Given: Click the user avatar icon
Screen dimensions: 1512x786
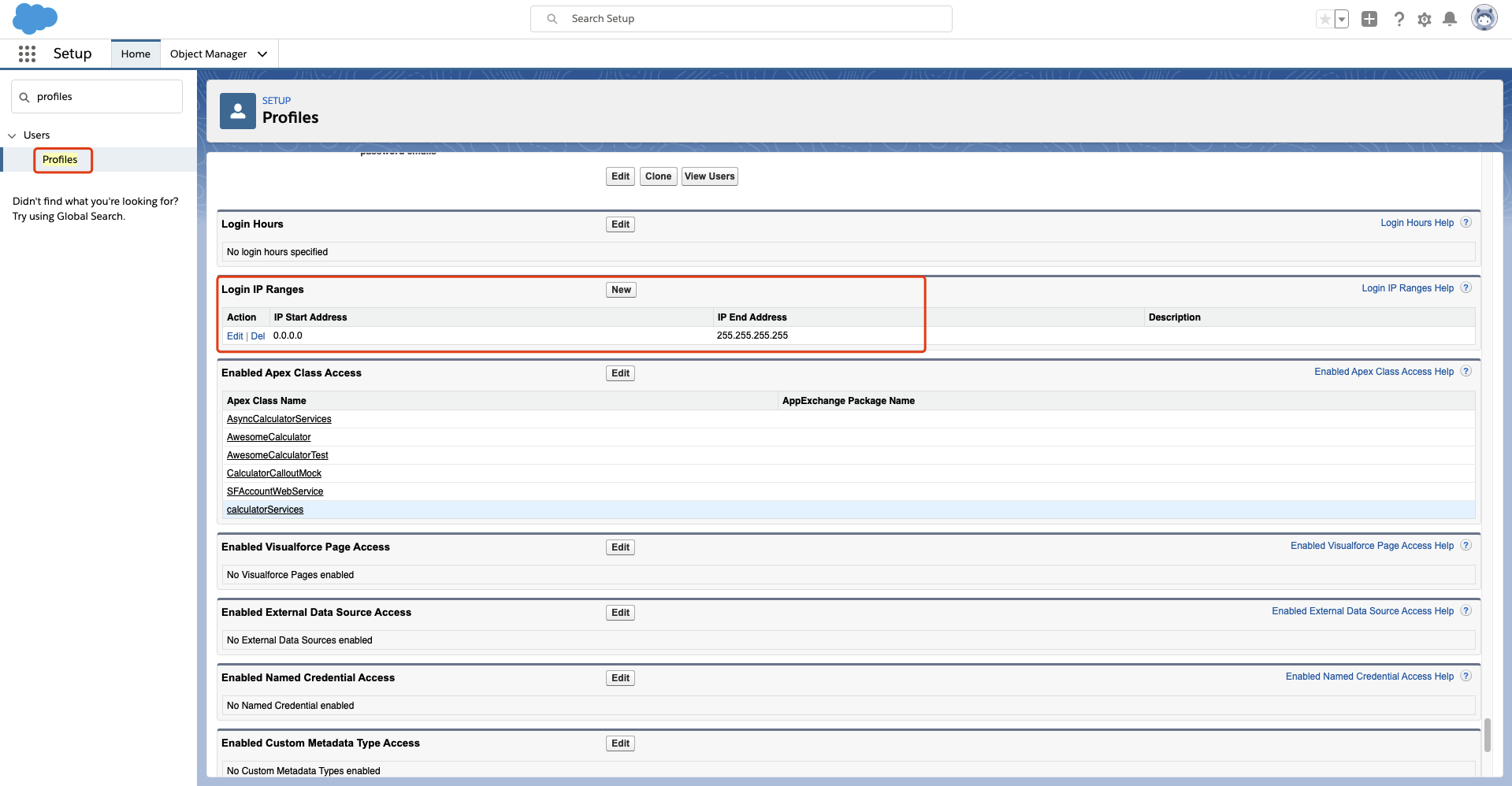Looking at the screenshot, I should click(x=1484, y=17).
